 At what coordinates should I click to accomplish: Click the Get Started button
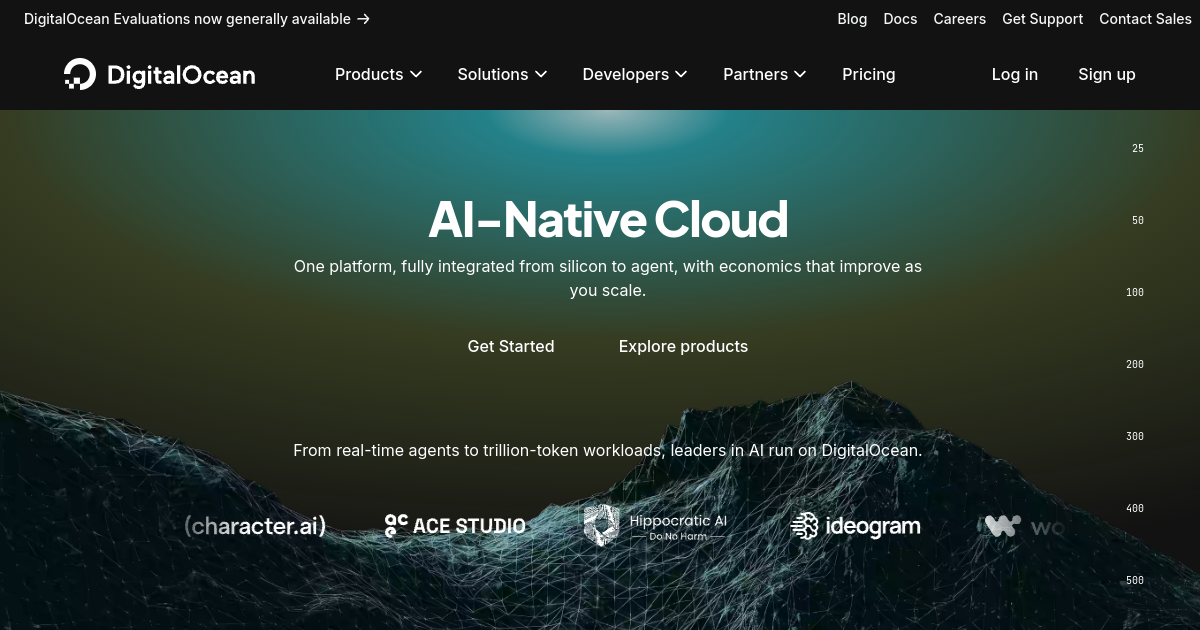pyautogui.click(x=511, y=346)
